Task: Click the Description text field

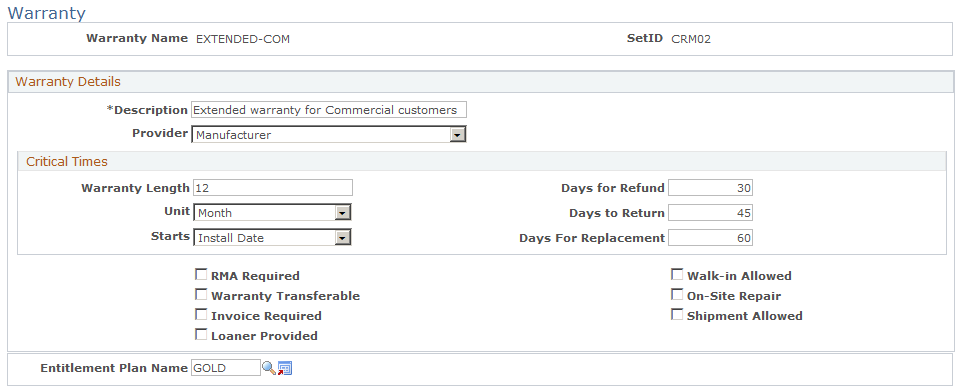Action: pos(329,110)
